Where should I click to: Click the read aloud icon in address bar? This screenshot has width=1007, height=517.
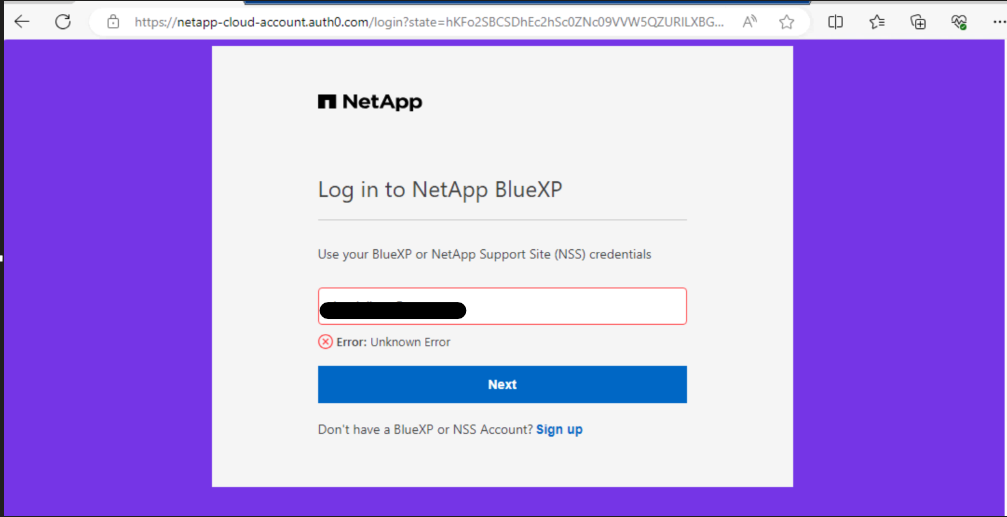coord(750,21)
